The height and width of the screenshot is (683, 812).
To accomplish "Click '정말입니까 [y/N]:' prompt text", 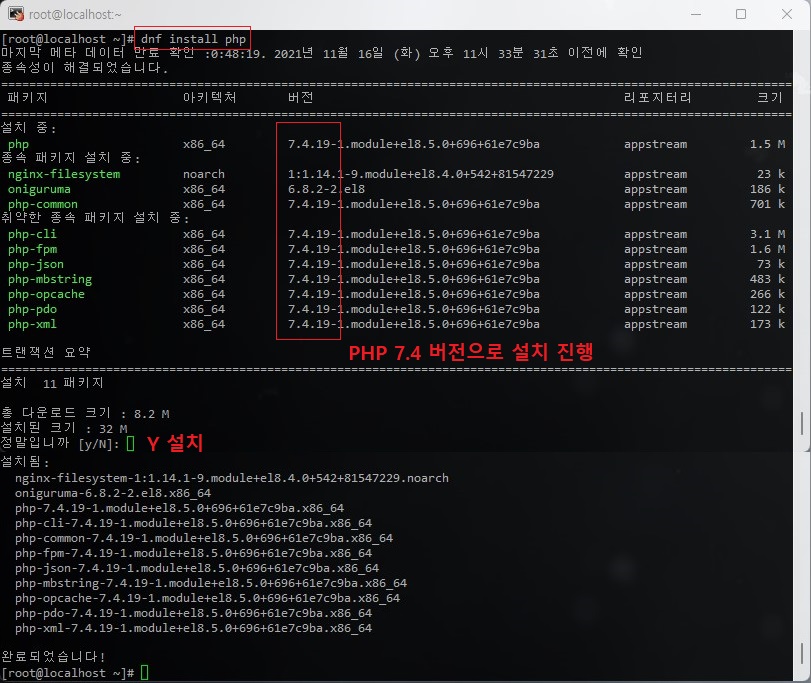I will [x=60, y=444].
